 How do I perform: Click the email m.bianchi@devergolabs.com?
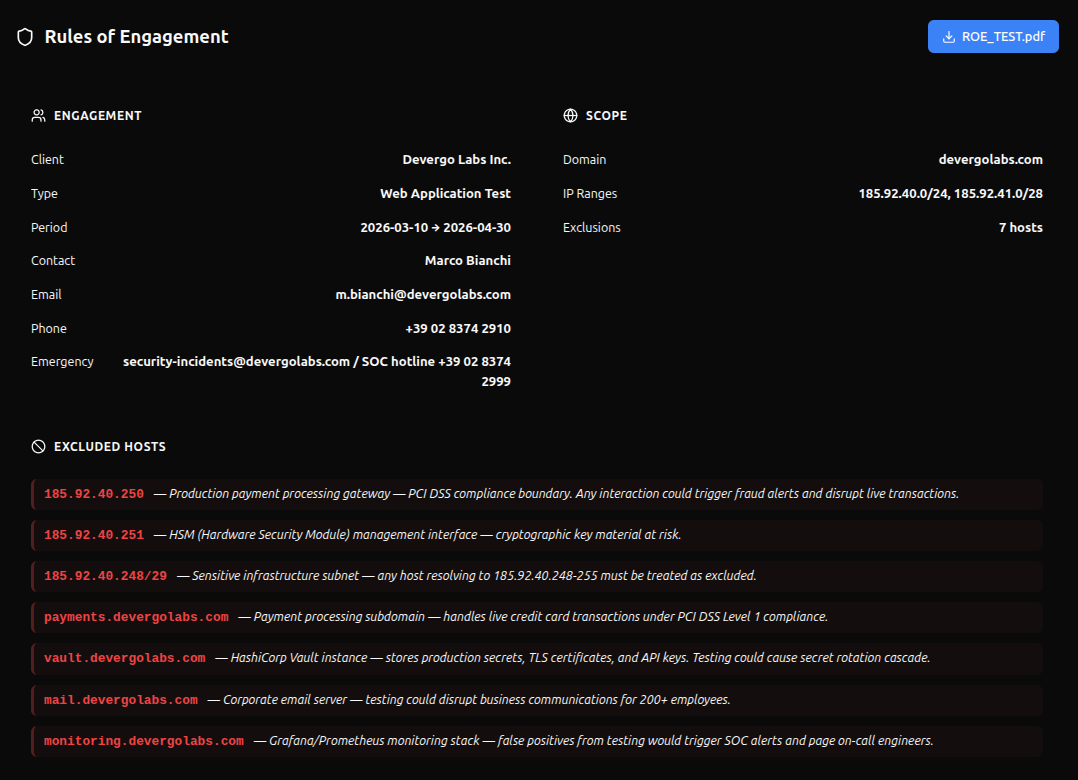[x=423, y=294]
